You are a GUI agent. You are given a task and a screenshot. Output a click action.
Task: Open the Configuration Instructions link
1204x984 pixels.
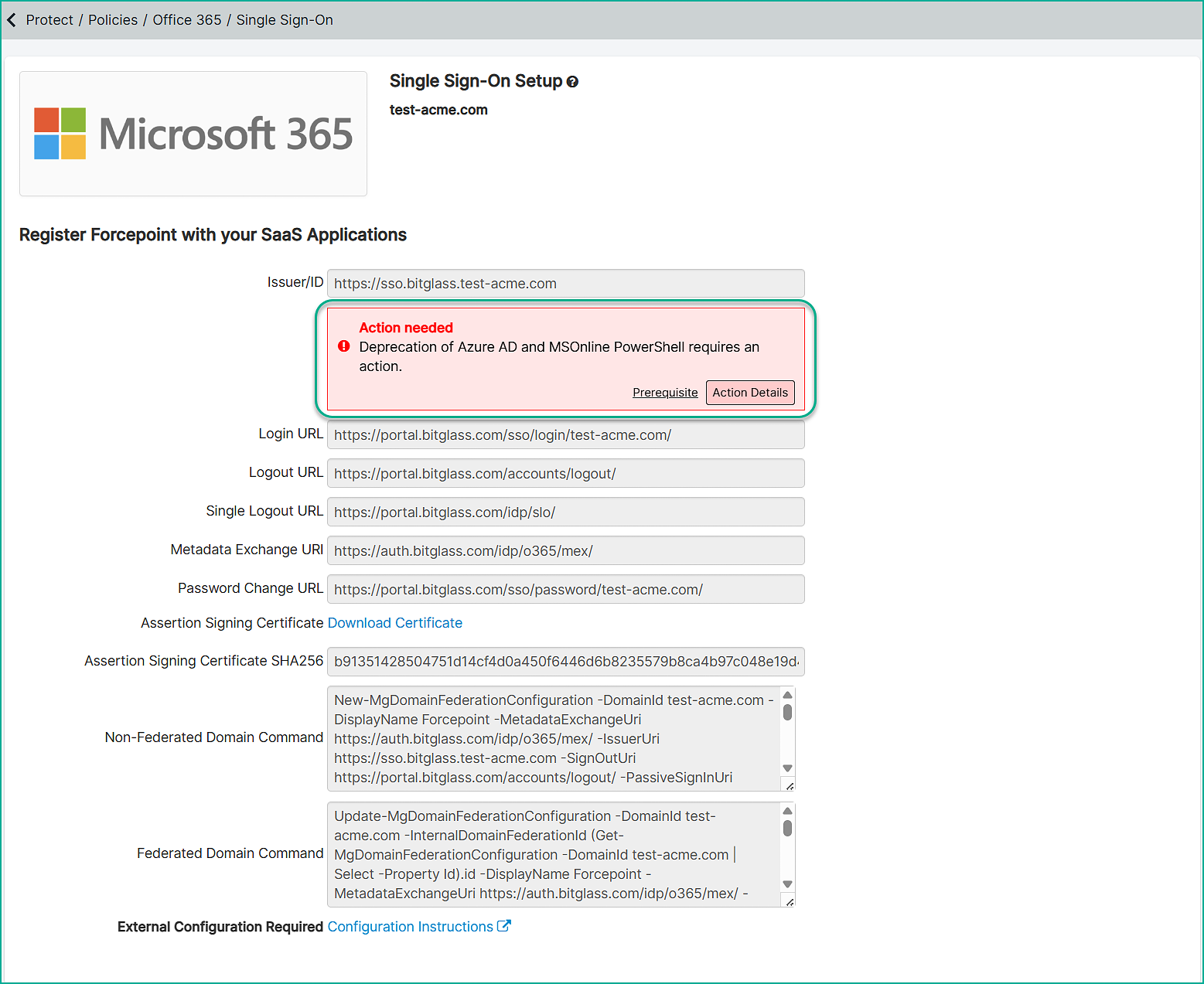(x=410, y=927)
